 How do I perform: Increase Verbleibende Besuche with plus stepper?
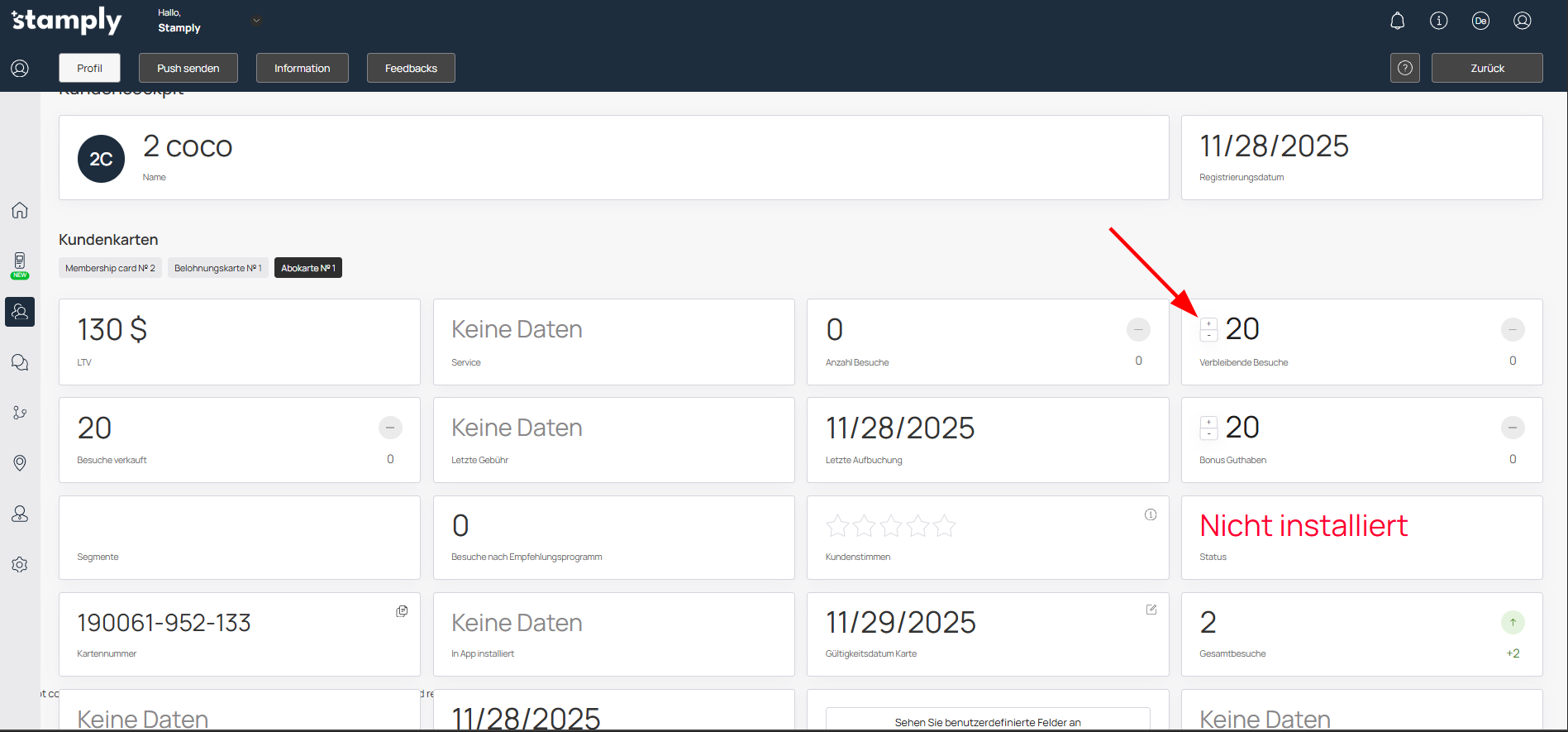(1208, 324)
